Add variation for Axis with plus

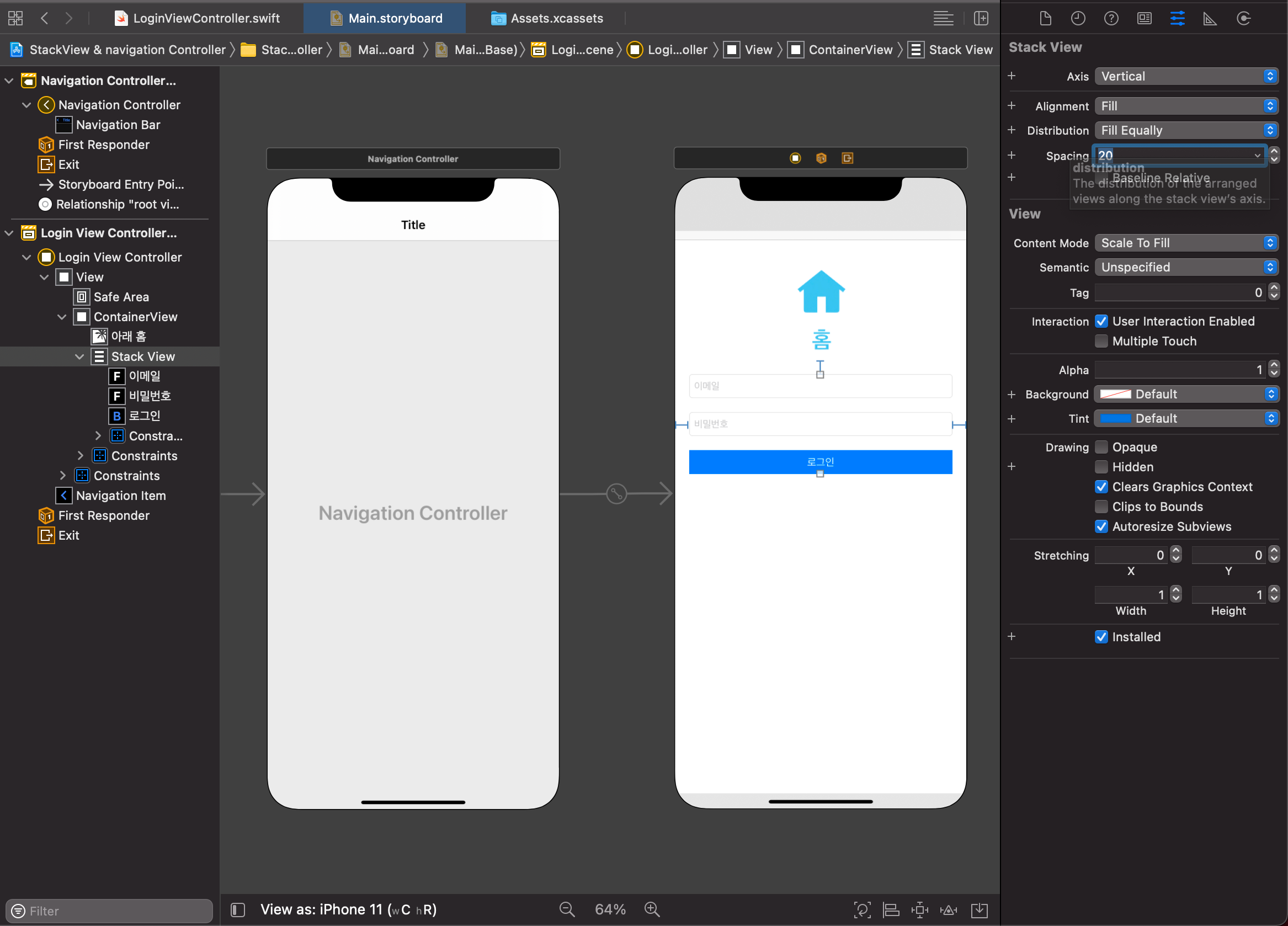pyautogui.click(x=1012, y=76)
